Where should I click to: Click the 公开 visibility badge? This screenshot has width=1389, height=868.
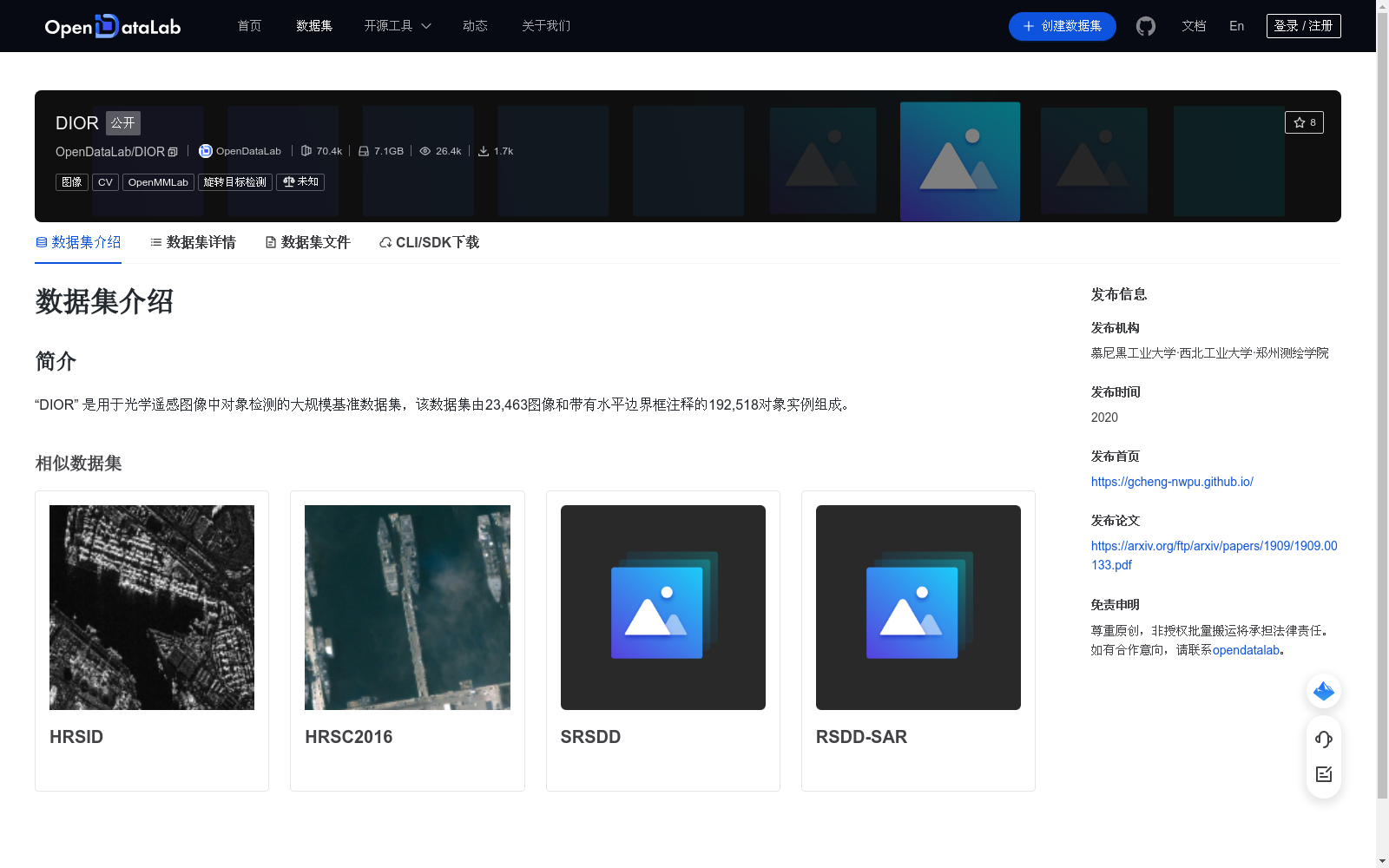click(x=123, y=123)
